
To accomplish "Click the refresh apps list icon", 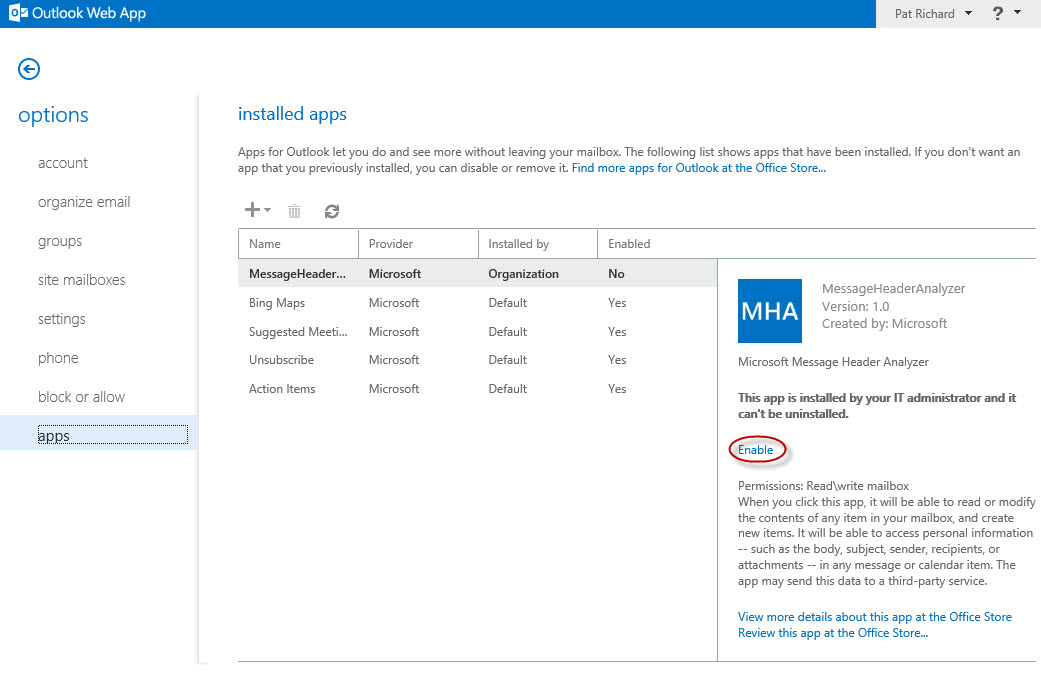I will pos(332,211).
